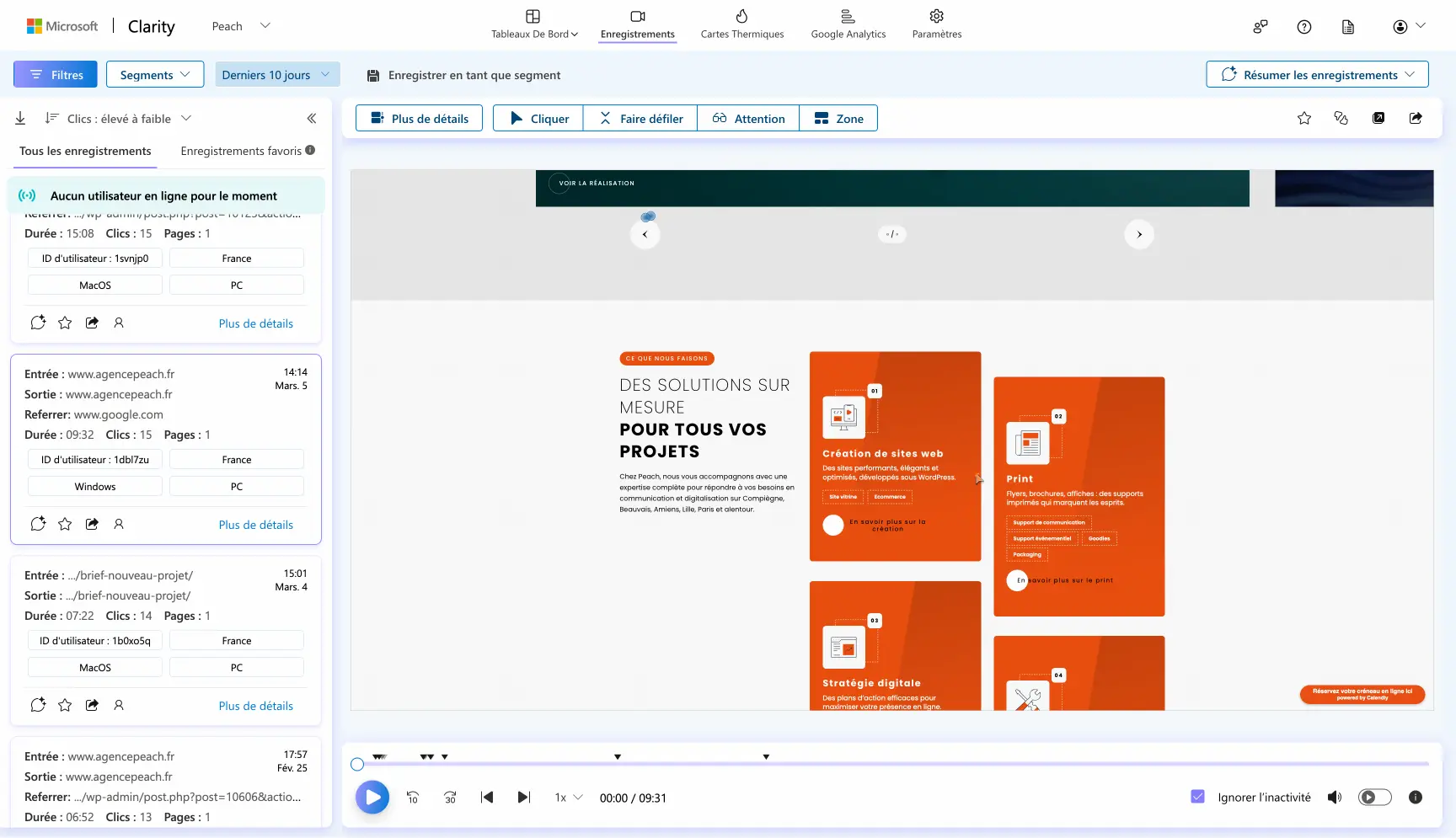Screen dimensions: 1456x838
Task: Favorite the recording of user 1dbl7zu
Action: pyautogui.click(x=65, y=524)
